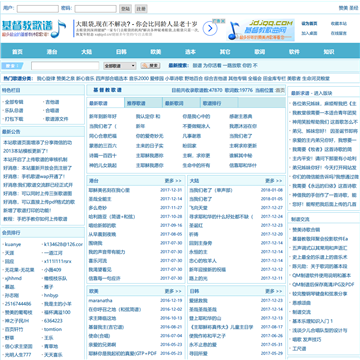Viewport: 360px width, 360px height.
Task: Click the 音乐2000 hot category link
Action: coord(139,79)
